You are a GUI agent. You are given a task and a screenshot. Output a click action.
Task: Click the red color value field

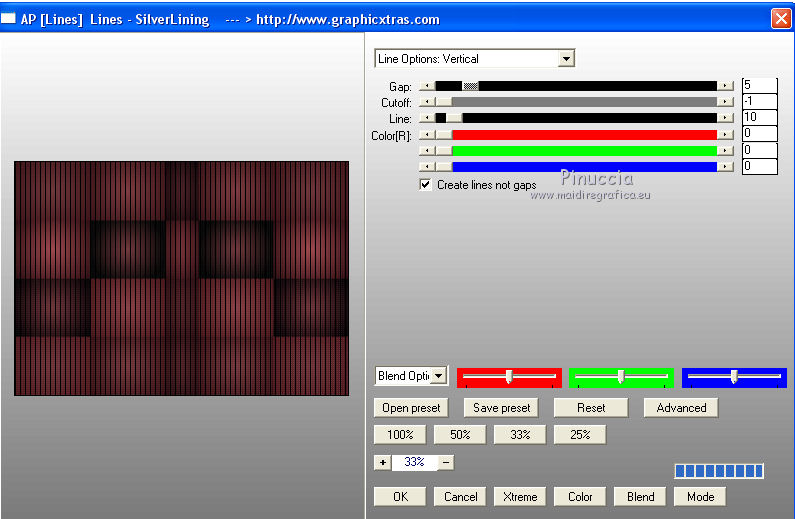click(x=760, y=134)
